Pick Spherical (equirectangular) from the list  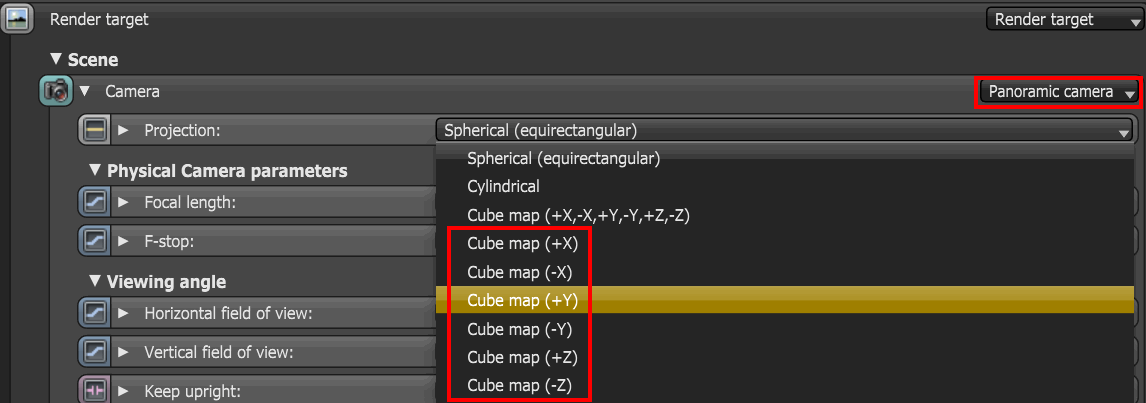click(x=563, y=158)
